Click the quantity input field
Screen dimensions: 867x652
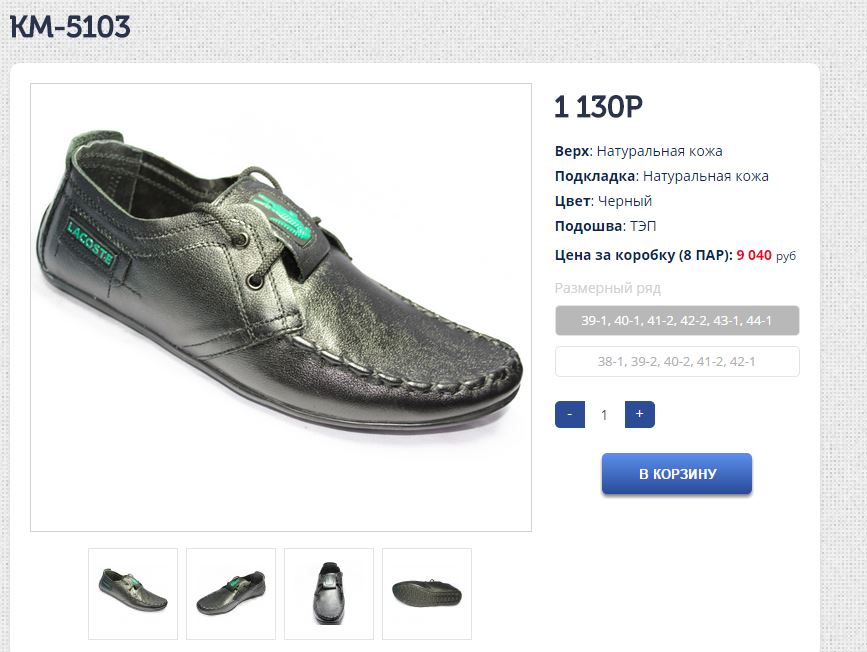(x=604, y=415)
